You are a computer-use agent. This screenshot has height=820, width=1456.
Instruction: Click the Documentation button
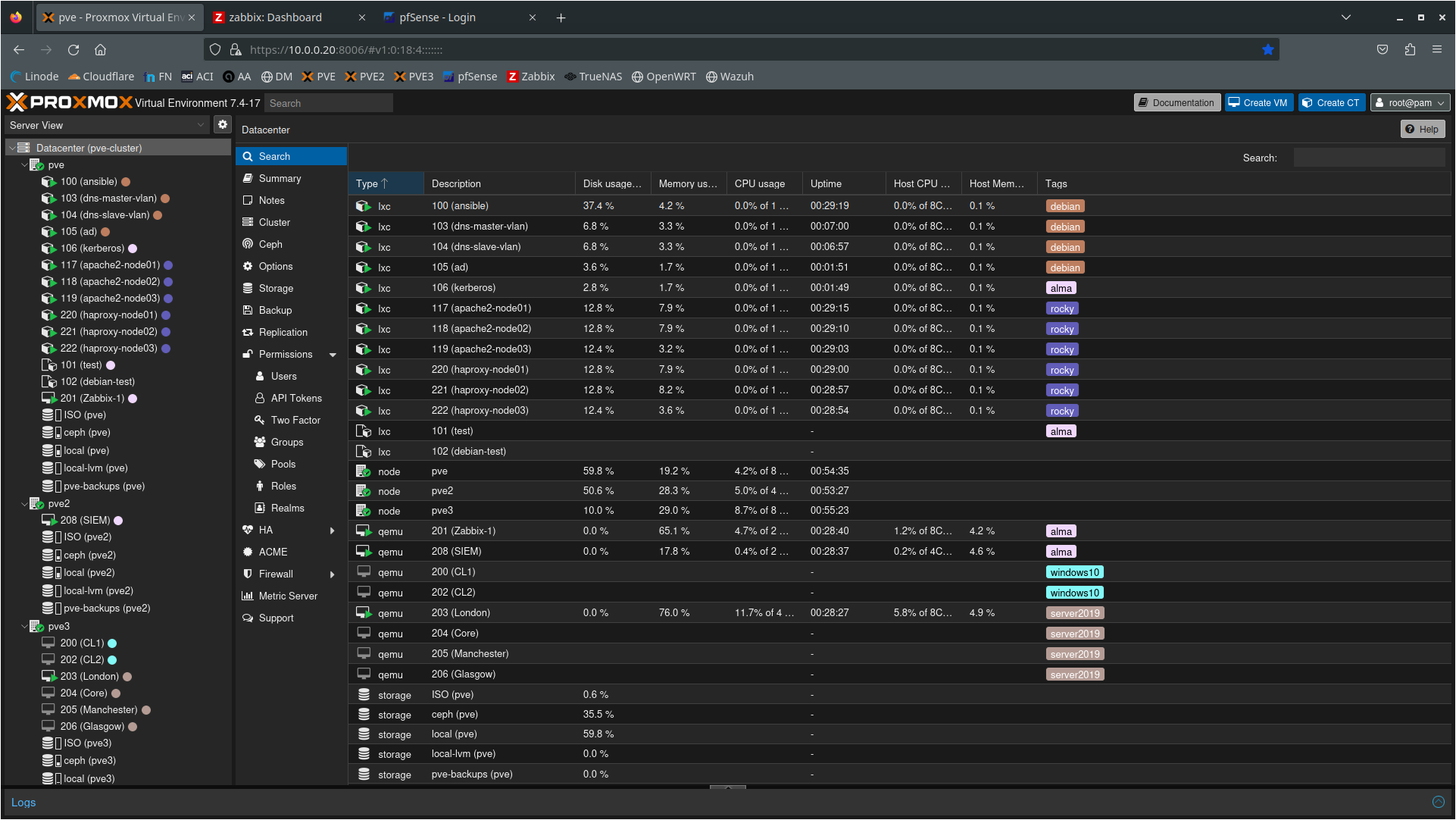(x=1176, y=103)
